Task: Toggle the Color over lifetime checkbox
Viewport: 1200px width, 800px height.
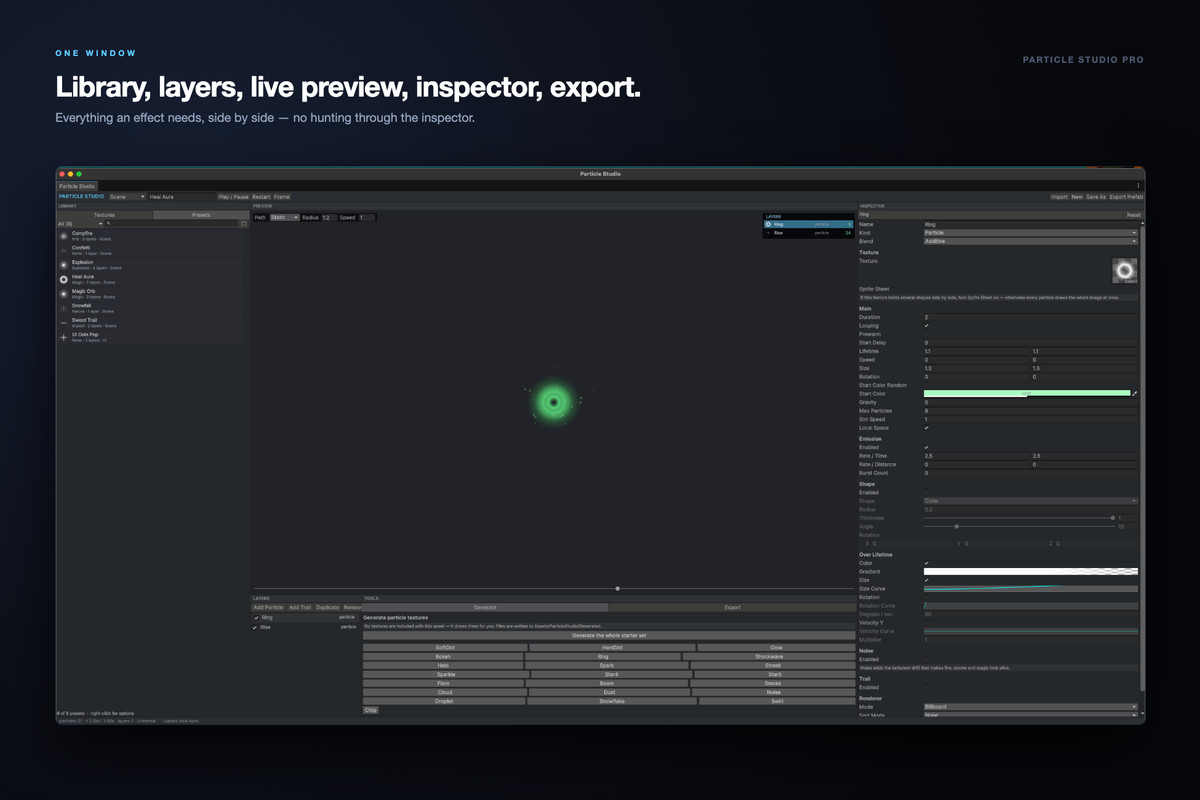Action: (x=927, y=563)
